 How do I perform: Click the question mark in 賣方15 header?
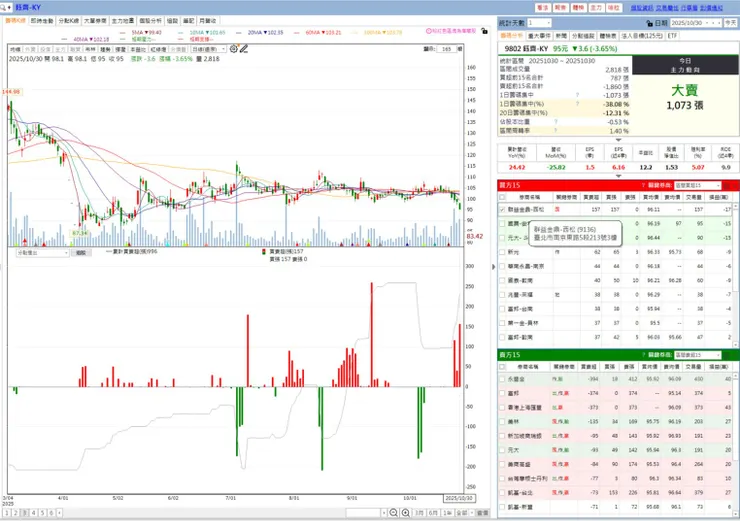(x=643, y=354)
